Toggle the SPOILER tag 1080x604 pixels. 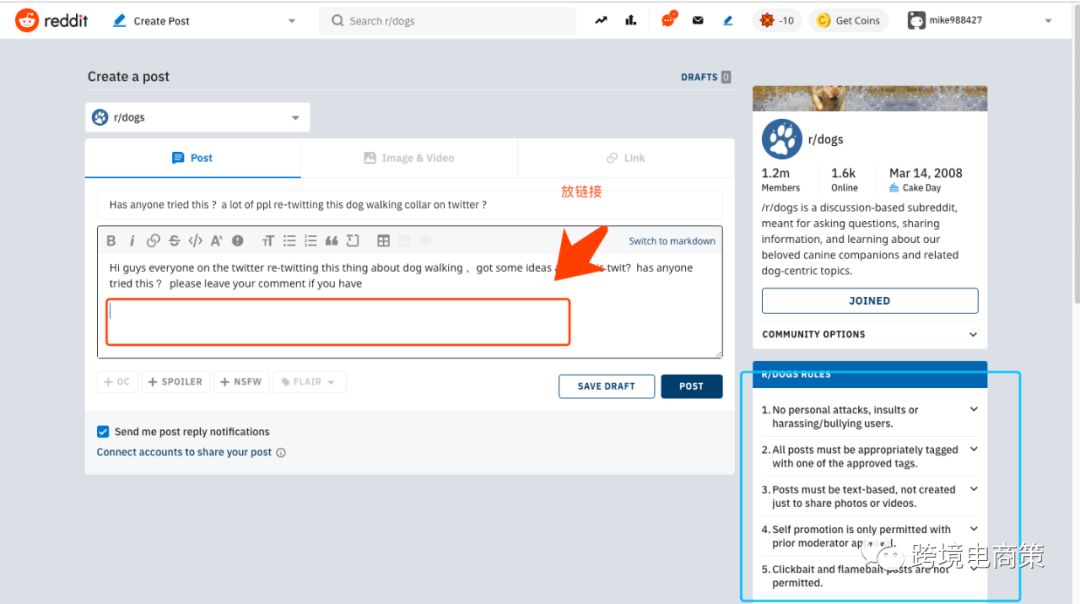[176, 382]
